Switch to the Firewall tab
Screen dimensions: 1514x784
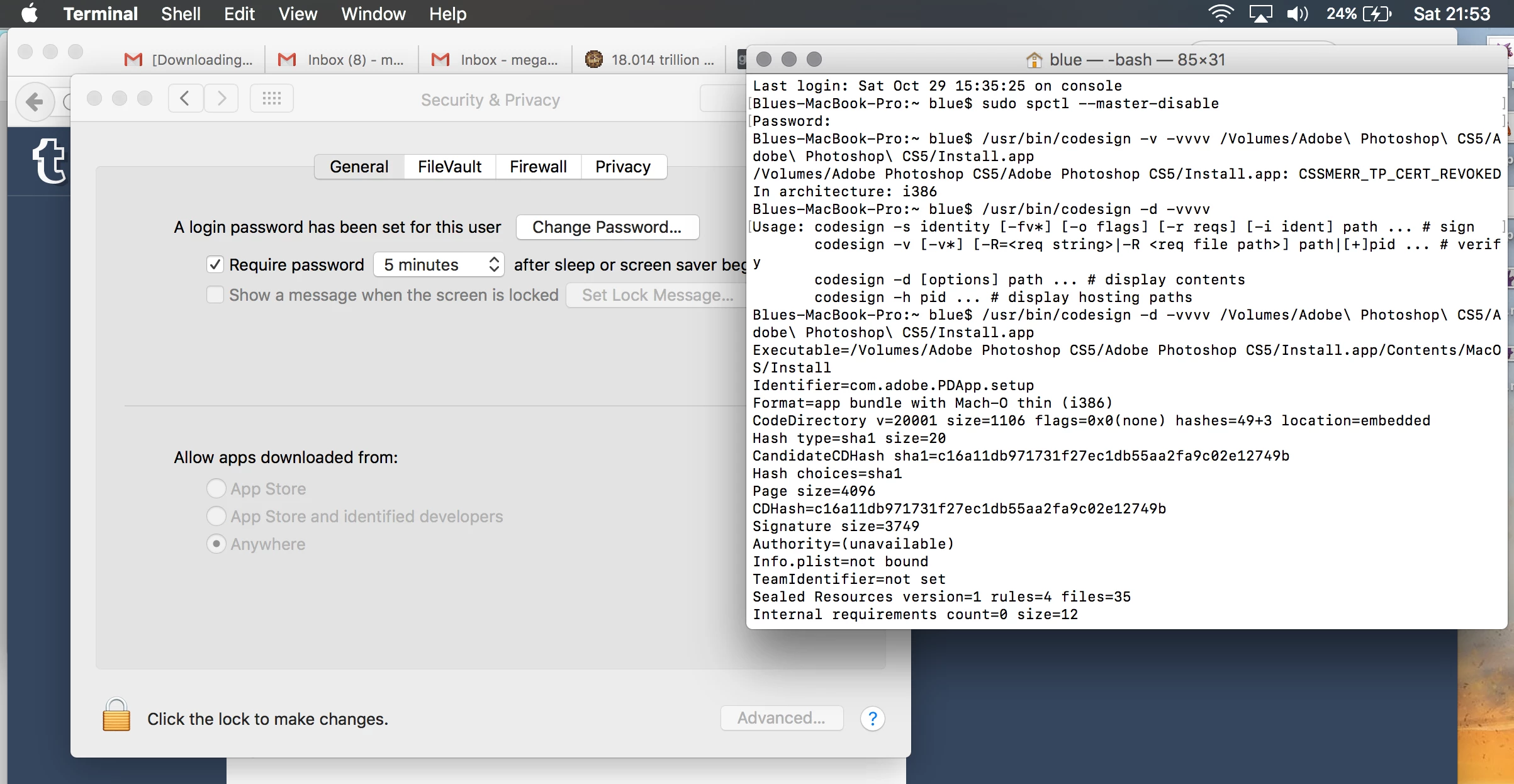pos(538,167)
